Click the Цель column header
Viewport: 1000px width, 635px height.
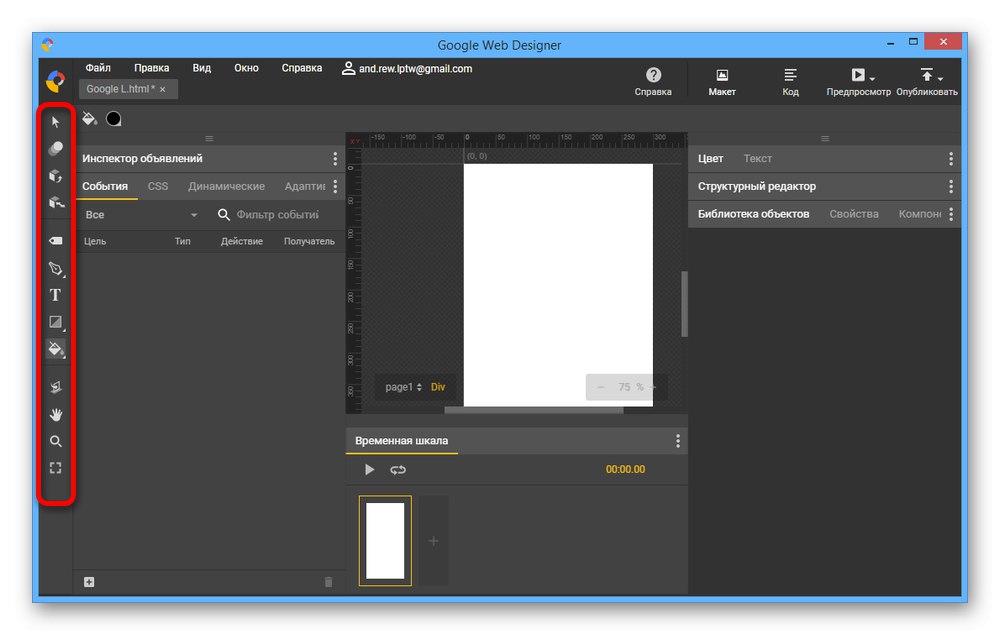[x=95, y=241]
